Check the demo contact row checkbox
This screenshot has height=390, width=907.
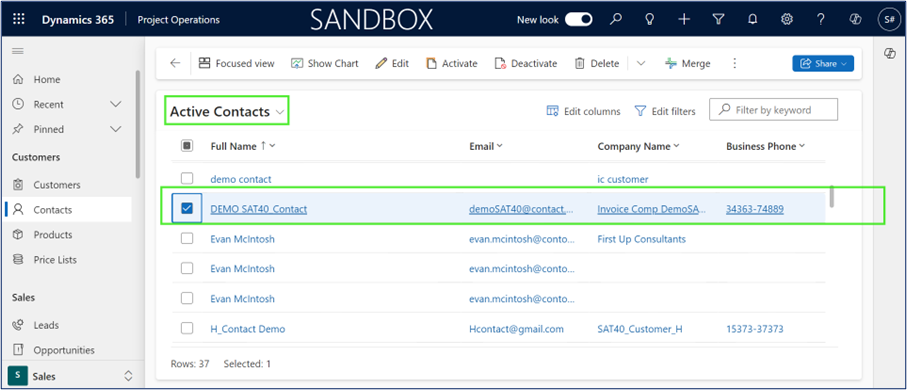(x=187, y=179)
